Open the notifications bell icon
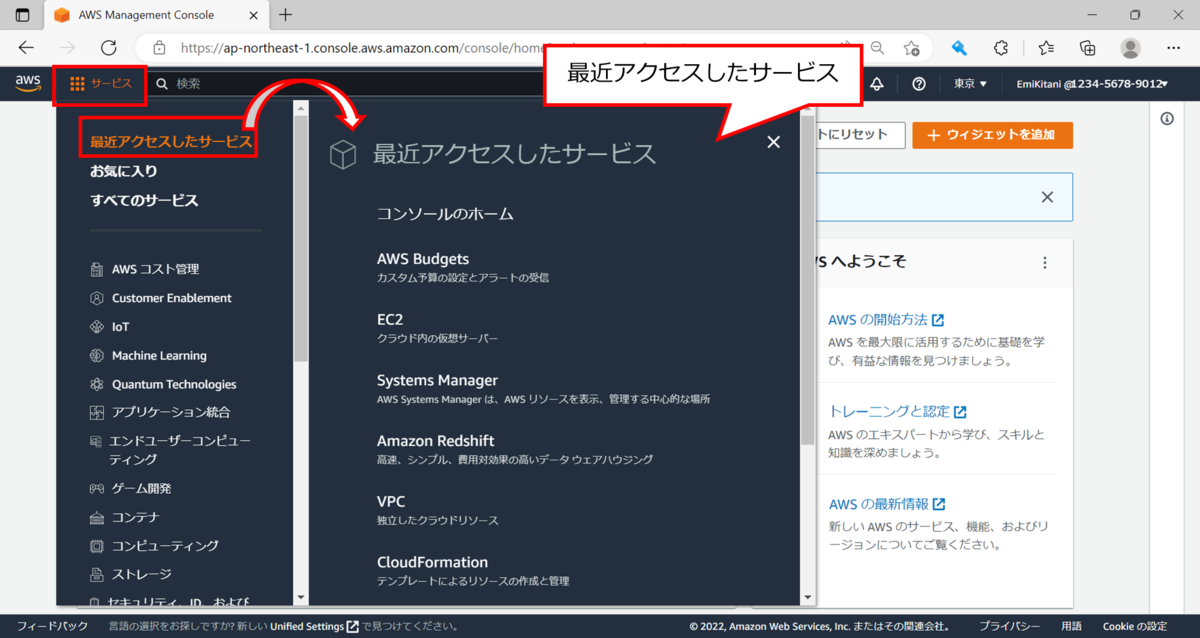This screenshot has width=1200, height=638. (877, 84)
